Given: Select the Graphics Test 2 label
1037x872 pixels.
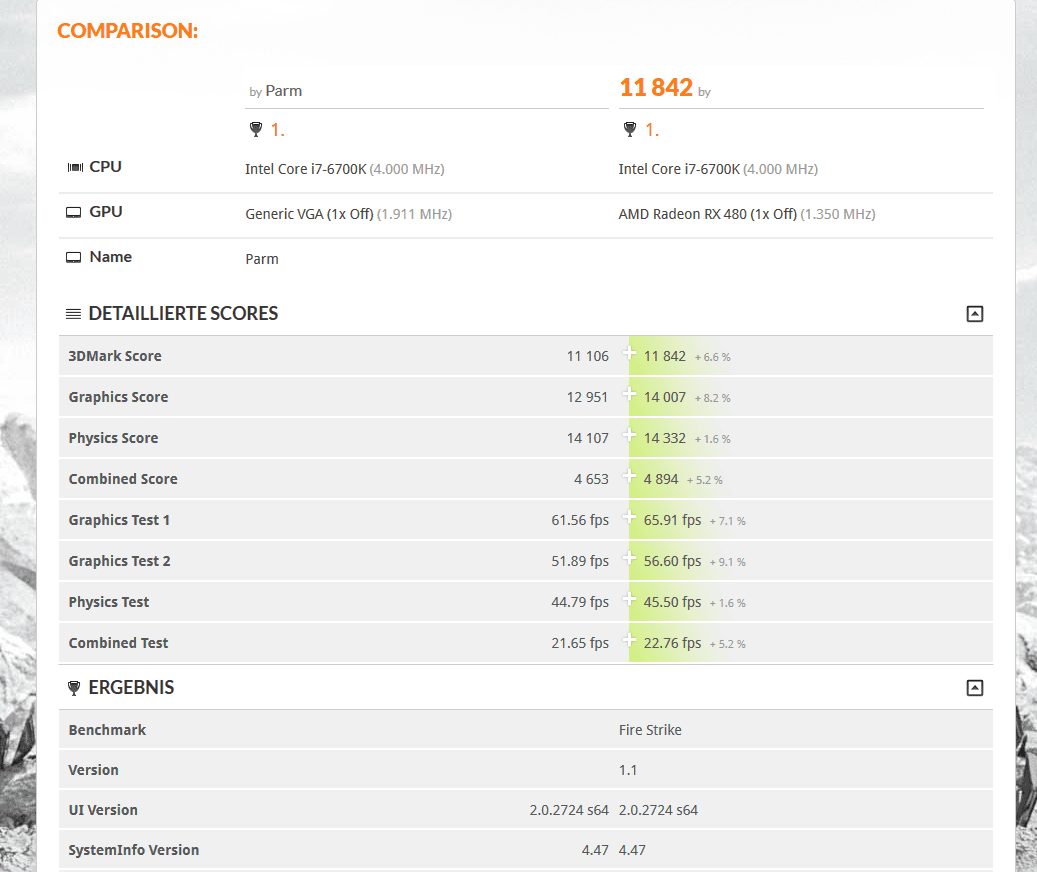Looking at the screenshot, I should 120,561.
